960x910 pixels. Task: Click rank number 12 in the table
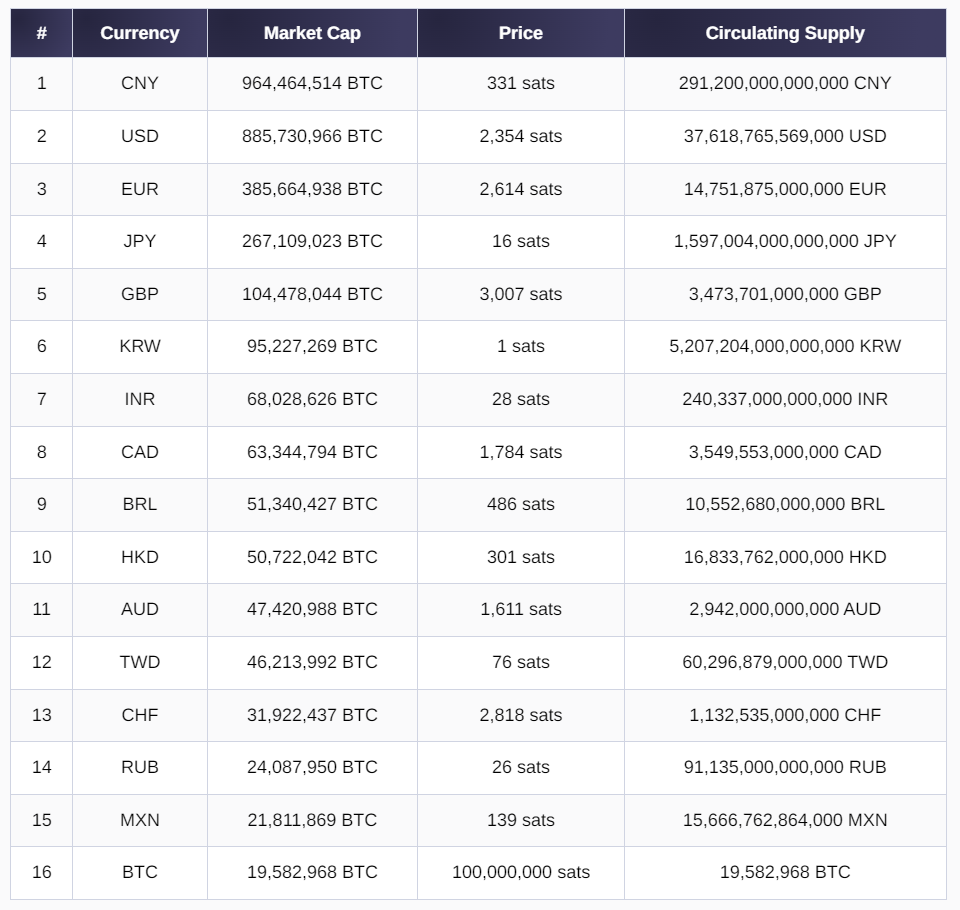coord(41,662)
